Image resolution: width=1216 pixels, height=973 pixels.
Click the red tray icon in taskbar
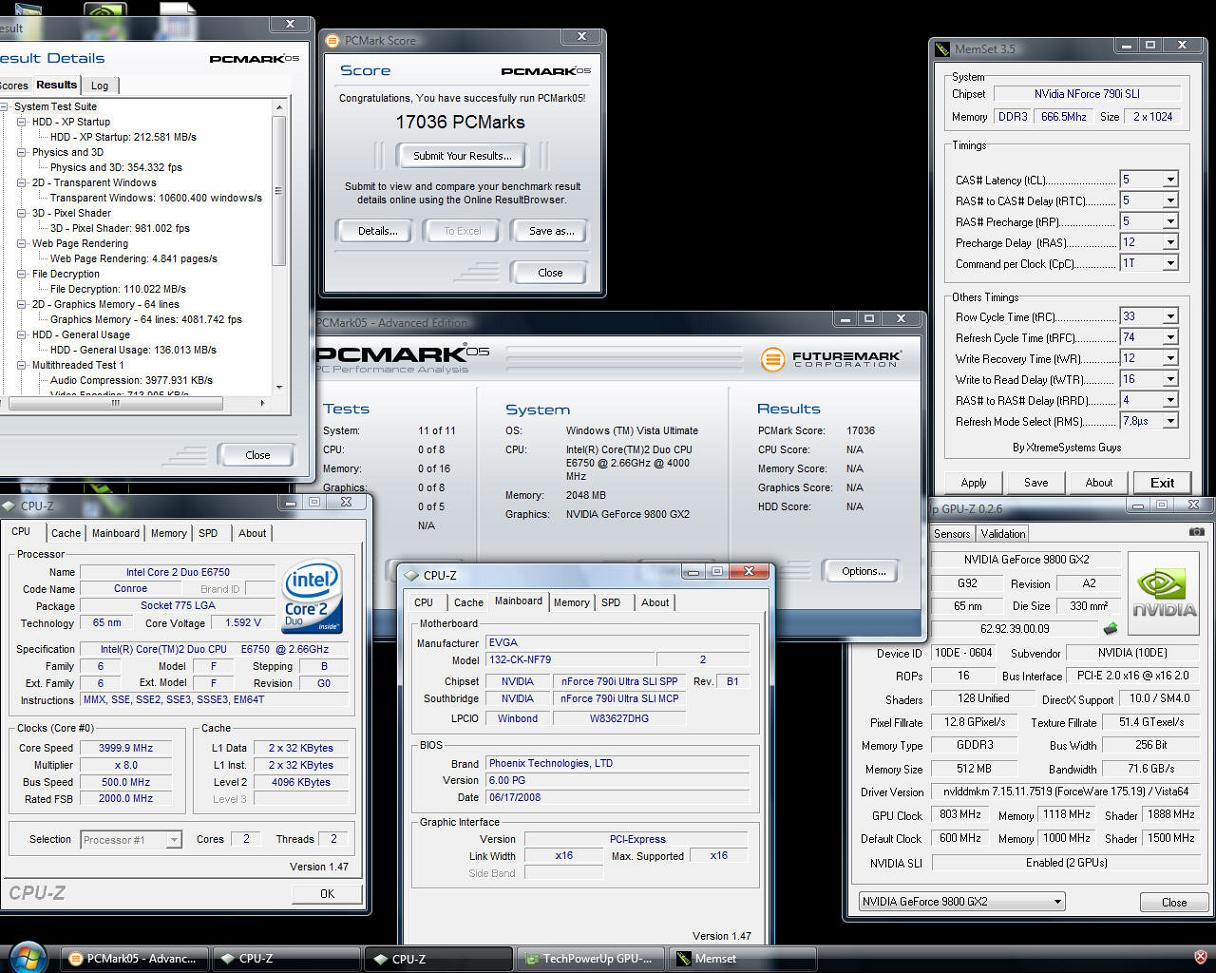click(1201, 958)
